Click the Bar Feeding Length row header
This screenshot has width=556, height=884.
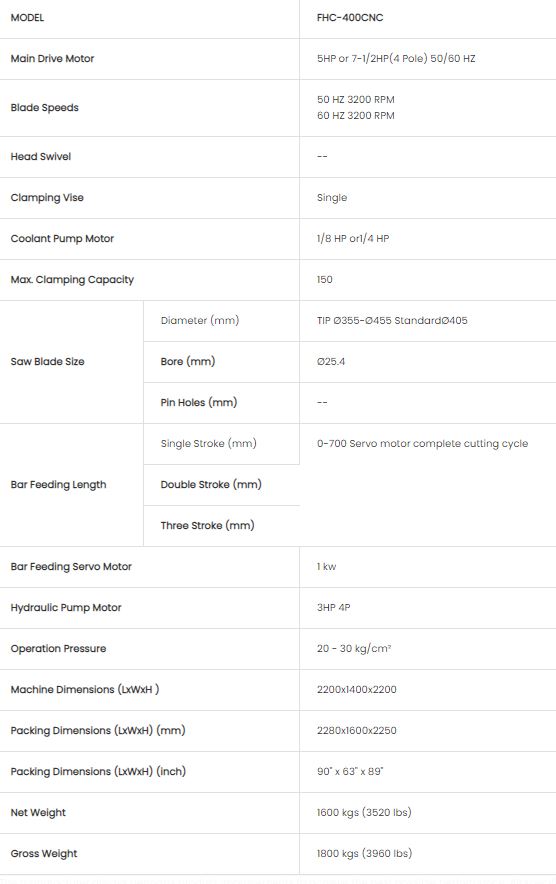[x=58, y=484]
